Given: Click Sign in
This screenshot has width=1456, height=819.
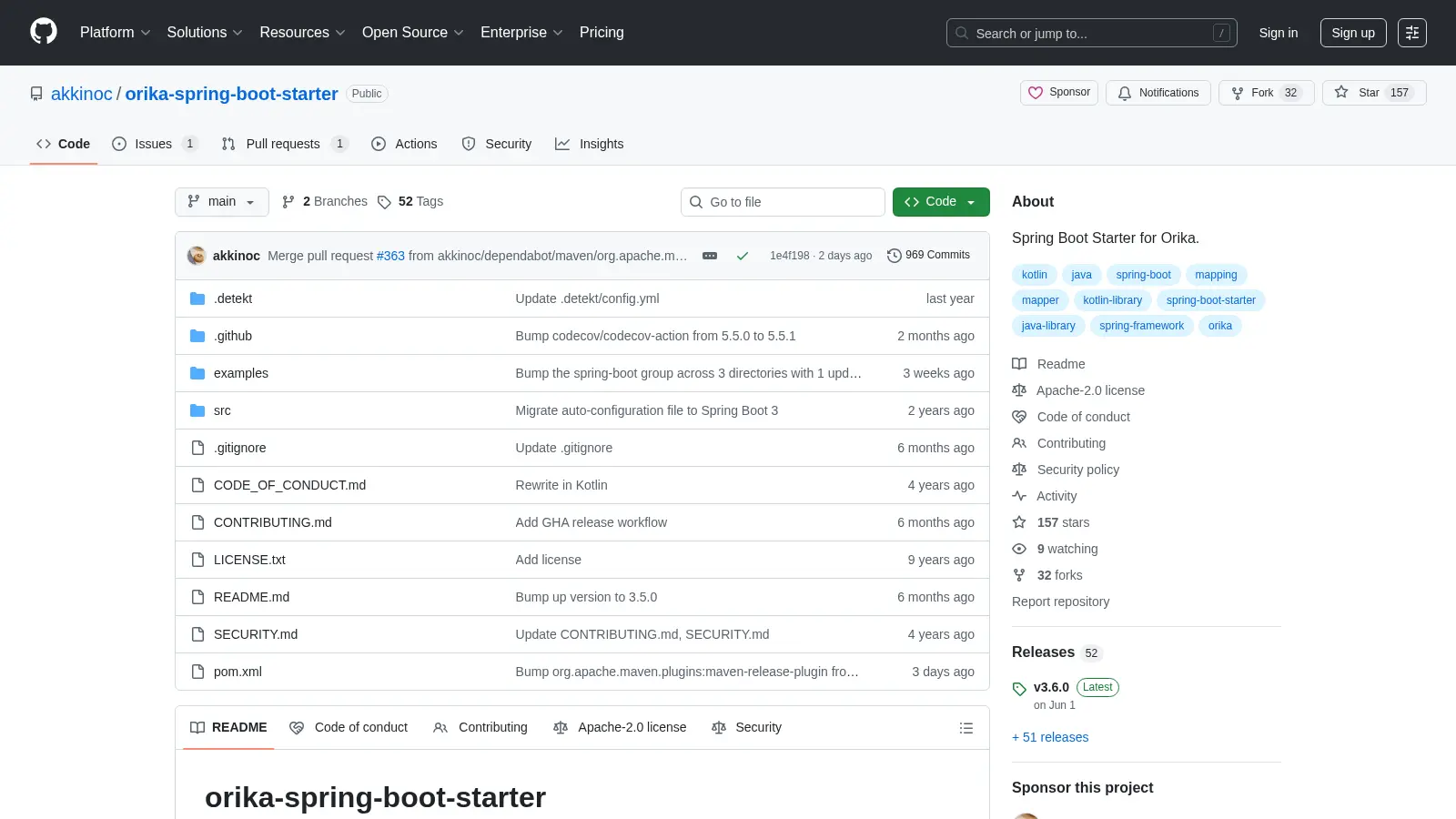Looking at the screenshot, I should tap(1279, 33).
